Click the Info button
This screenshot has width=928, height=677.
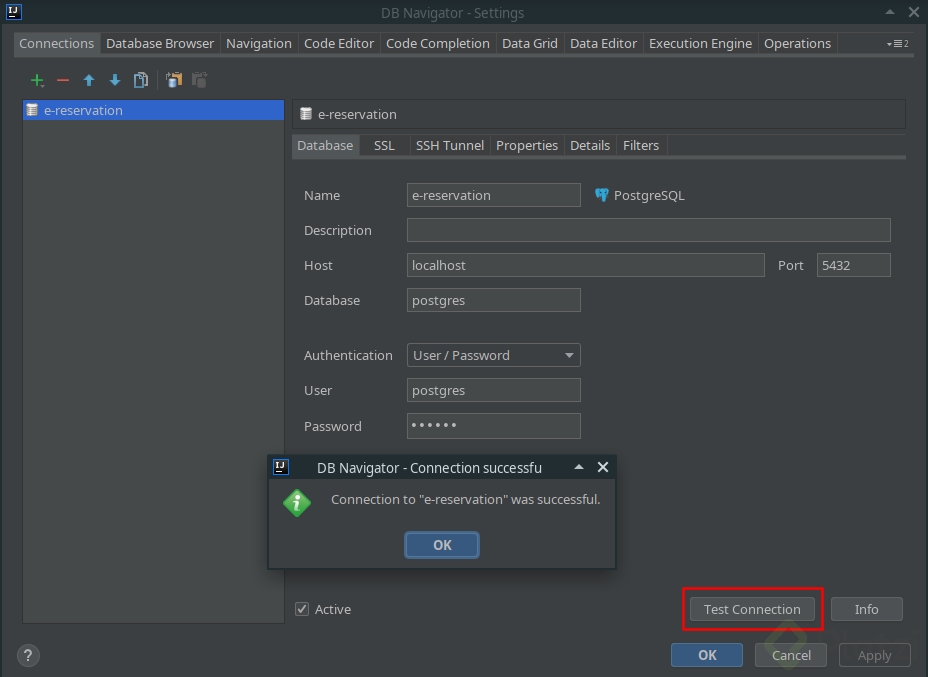click(x=866, y=609)
